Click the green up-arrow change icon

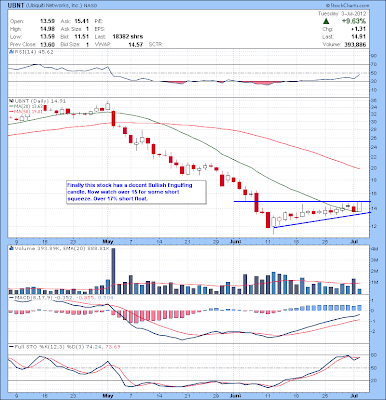326,22
